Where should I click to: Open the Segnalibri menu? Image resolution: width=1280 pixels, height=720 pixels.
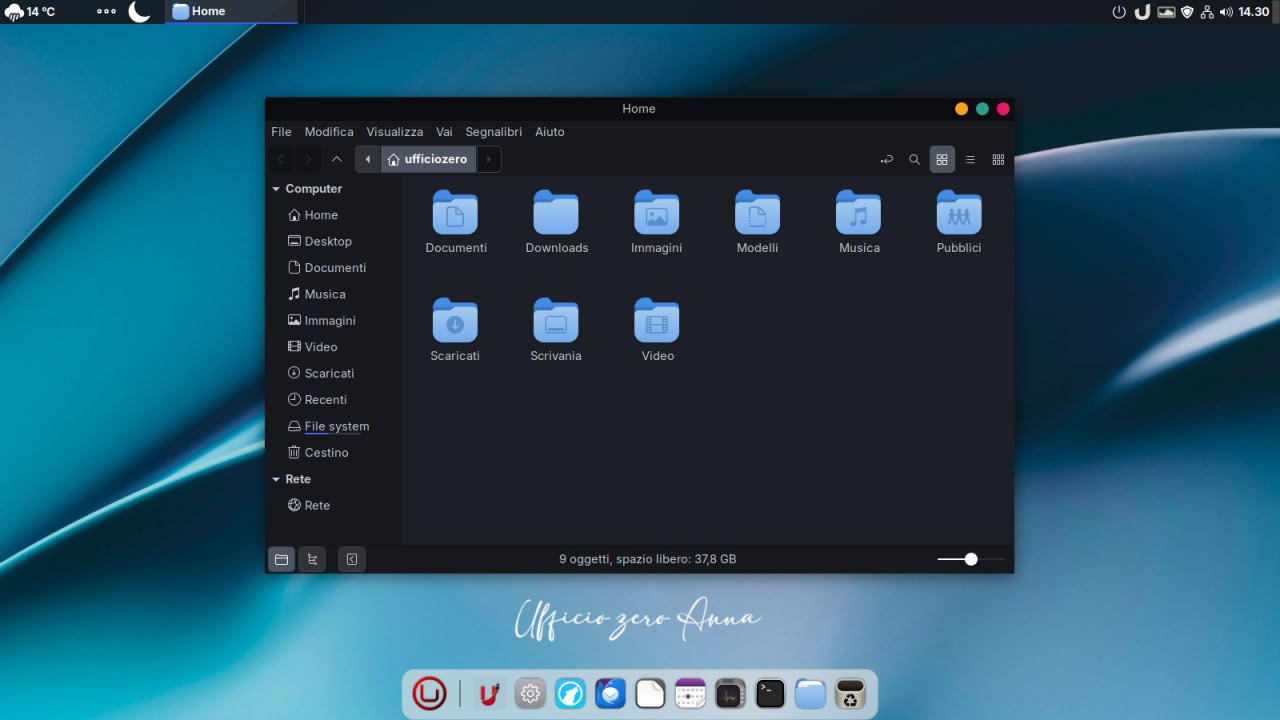click(x=493, y=132)
